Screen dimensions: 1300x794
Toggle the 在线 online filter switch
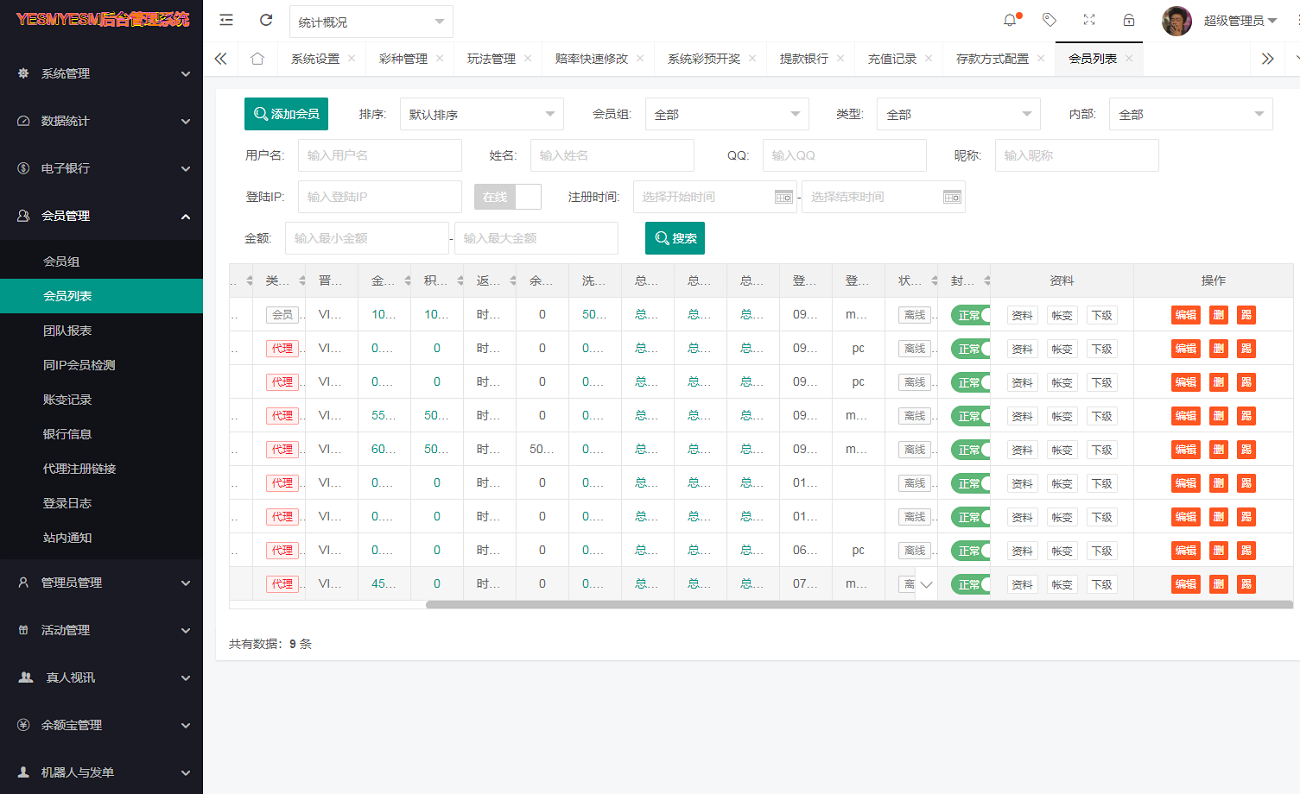click(x=508, y=197)
